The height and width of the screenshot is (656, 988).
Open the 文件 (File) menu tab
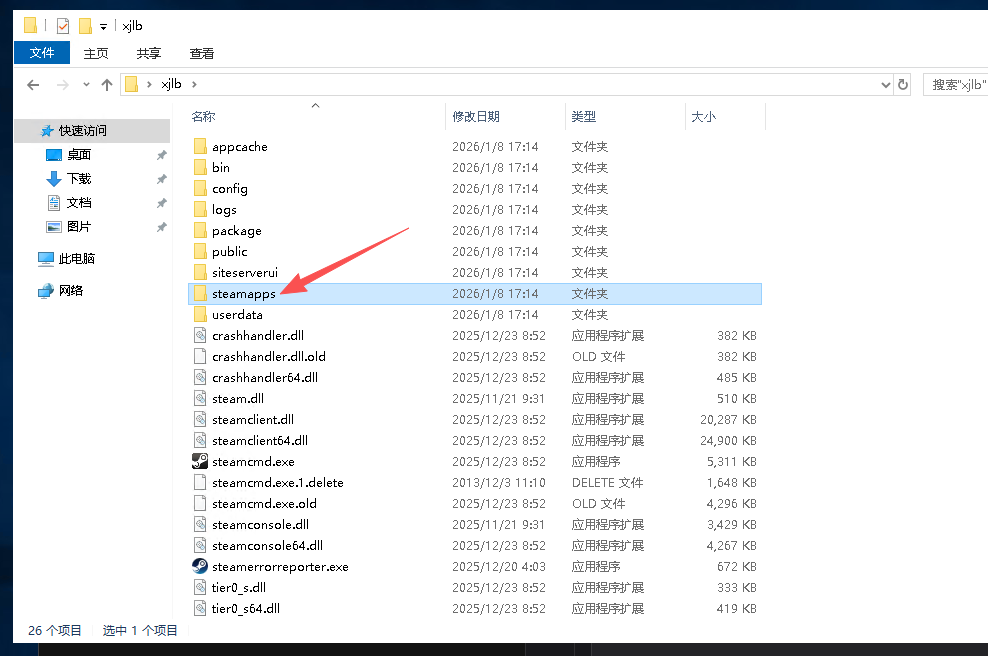[42, 53]
